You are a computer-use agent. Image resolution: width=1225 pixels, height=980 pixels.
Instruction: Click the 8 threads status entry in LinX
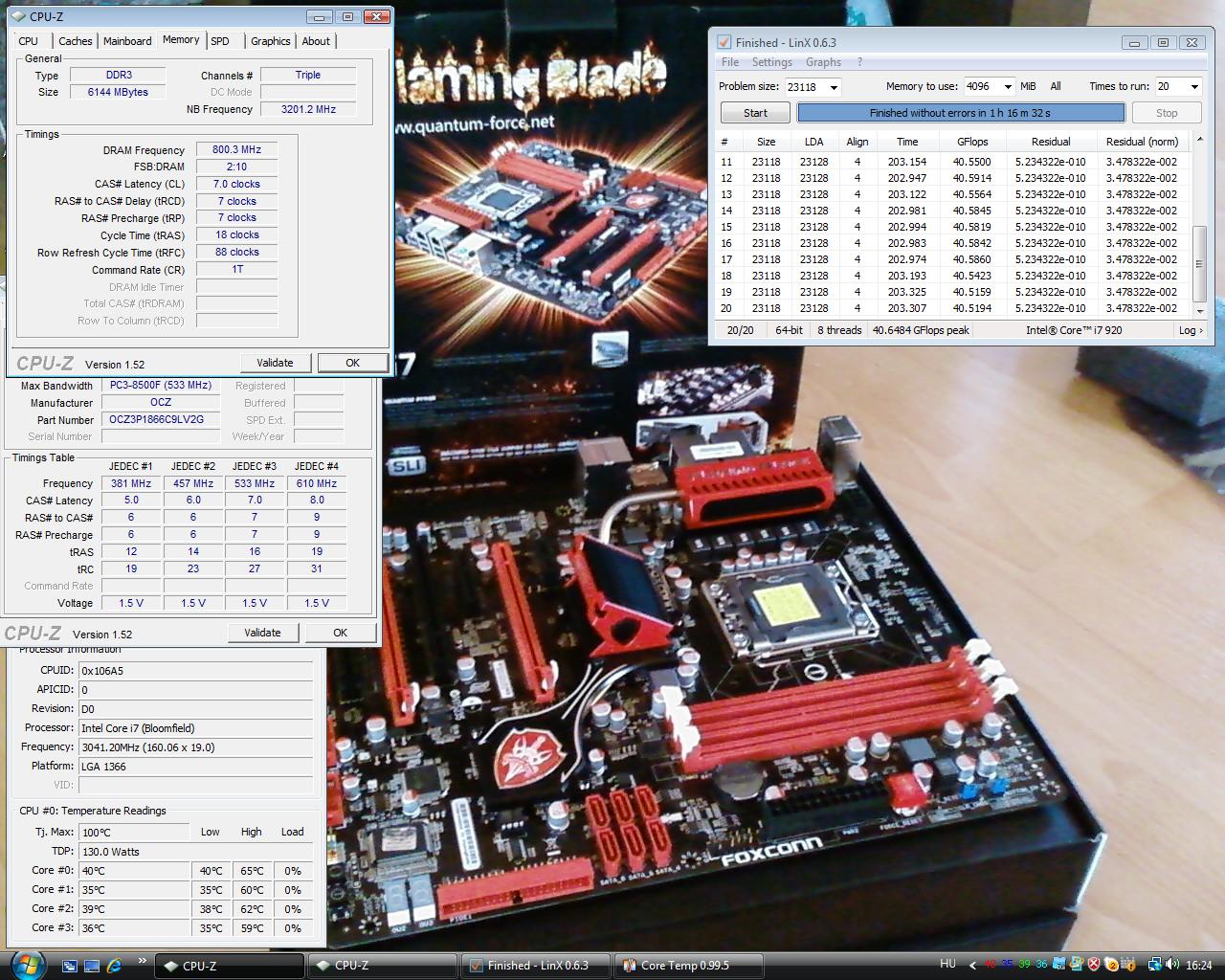click(839, 330)
